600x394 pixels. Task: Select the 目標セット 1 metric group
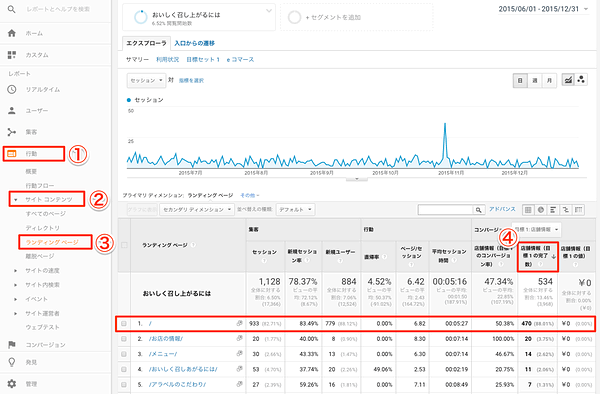(203, 60)
